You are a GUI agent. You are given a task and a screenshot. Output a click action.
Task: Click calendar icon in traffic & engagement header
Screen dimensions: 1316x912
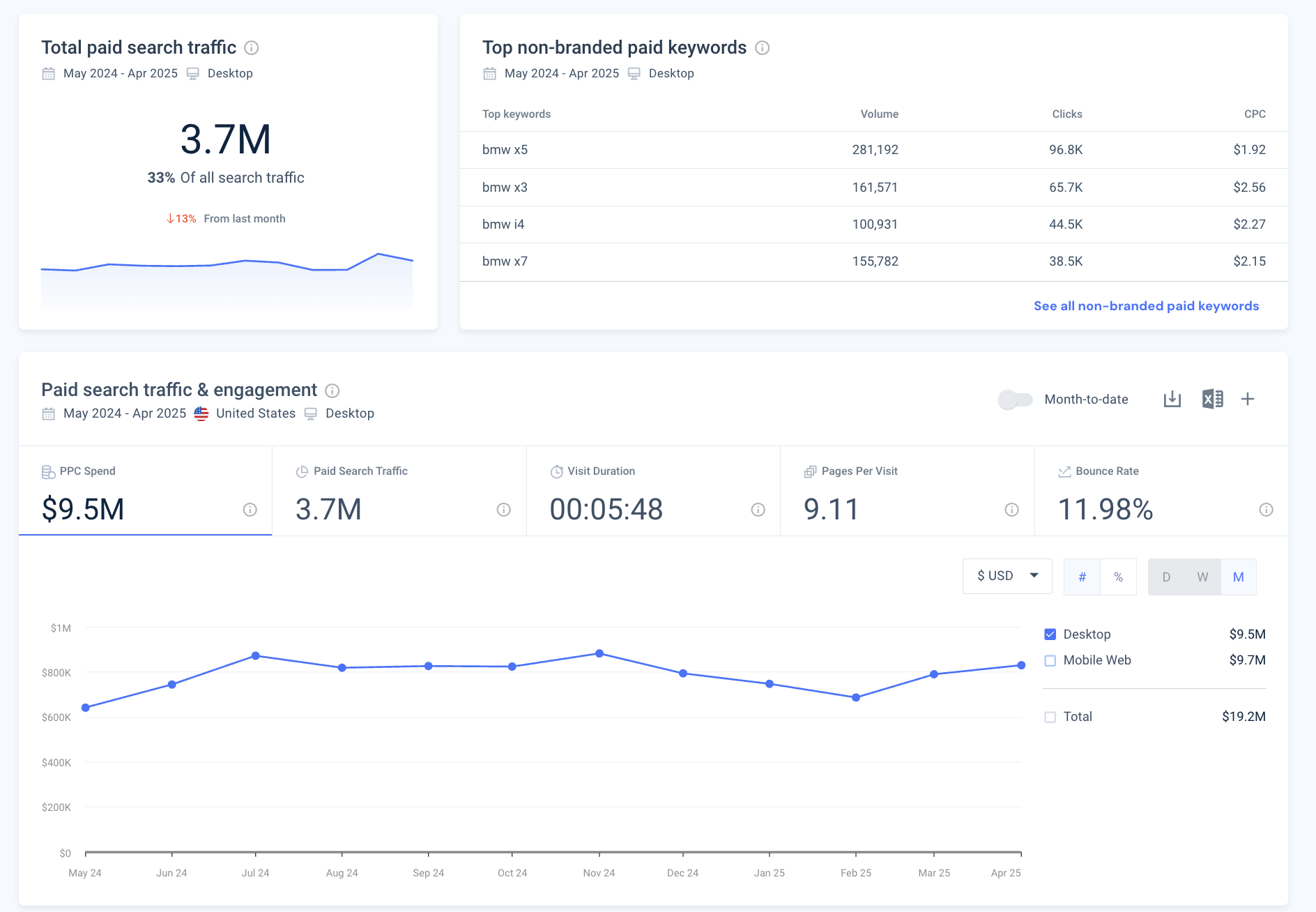pyautogui.click(x=48, y=413)
